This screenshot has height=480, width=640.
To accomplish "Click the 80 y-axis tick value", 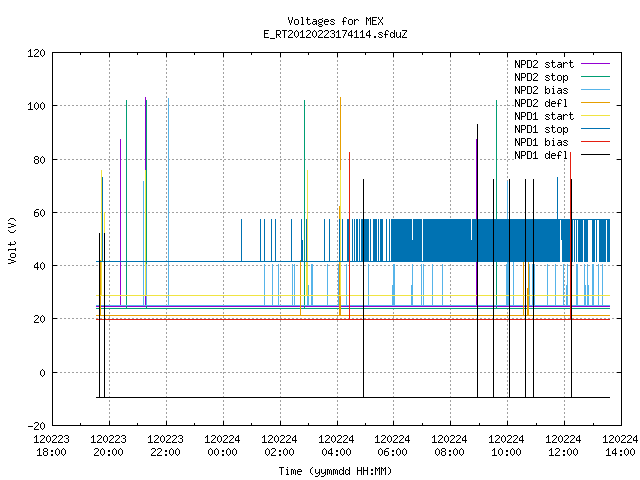I will 39,160.
